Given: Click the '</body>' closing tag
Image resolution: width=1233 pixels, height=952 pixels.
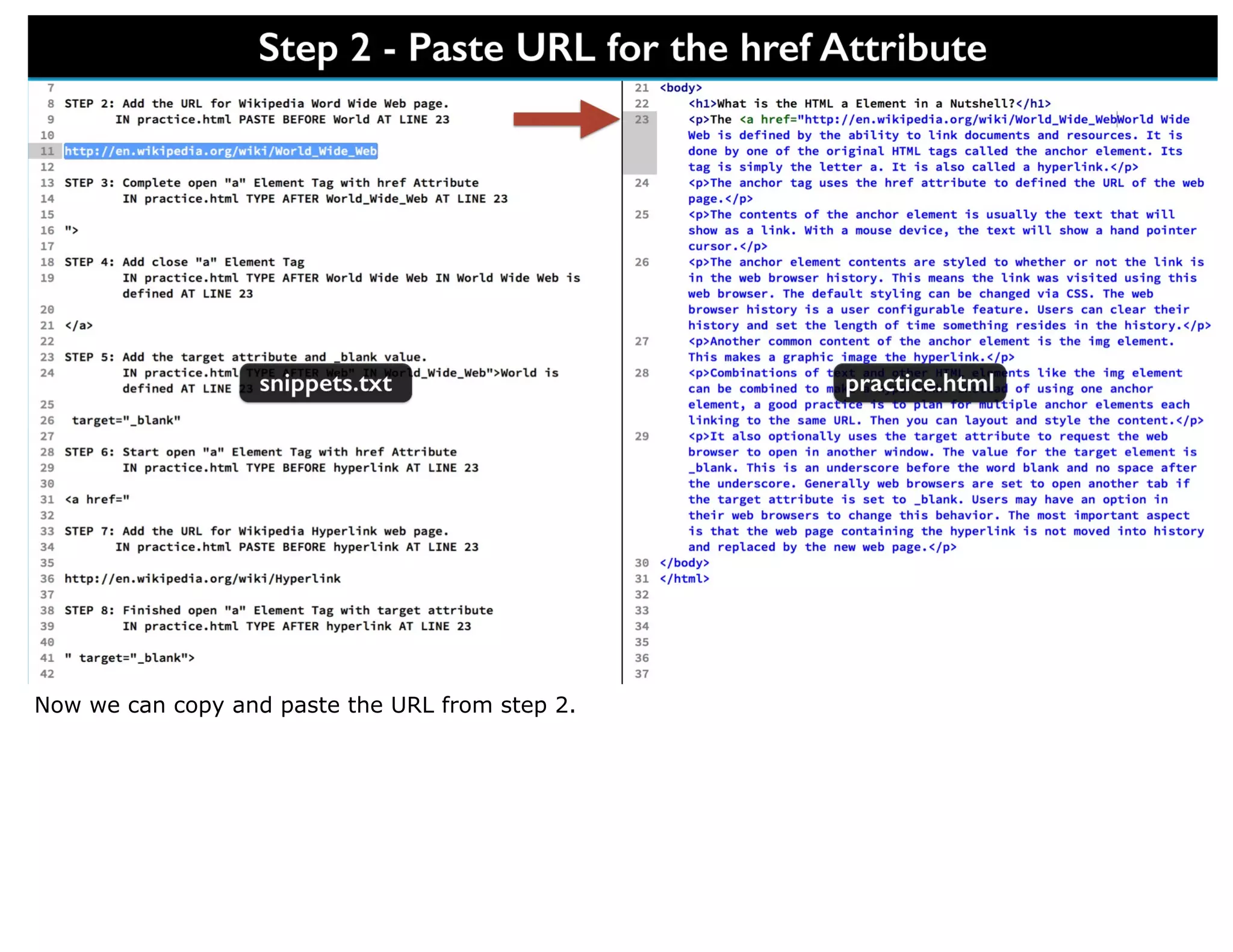Looking at the screenshot, I should coord(685,563).
